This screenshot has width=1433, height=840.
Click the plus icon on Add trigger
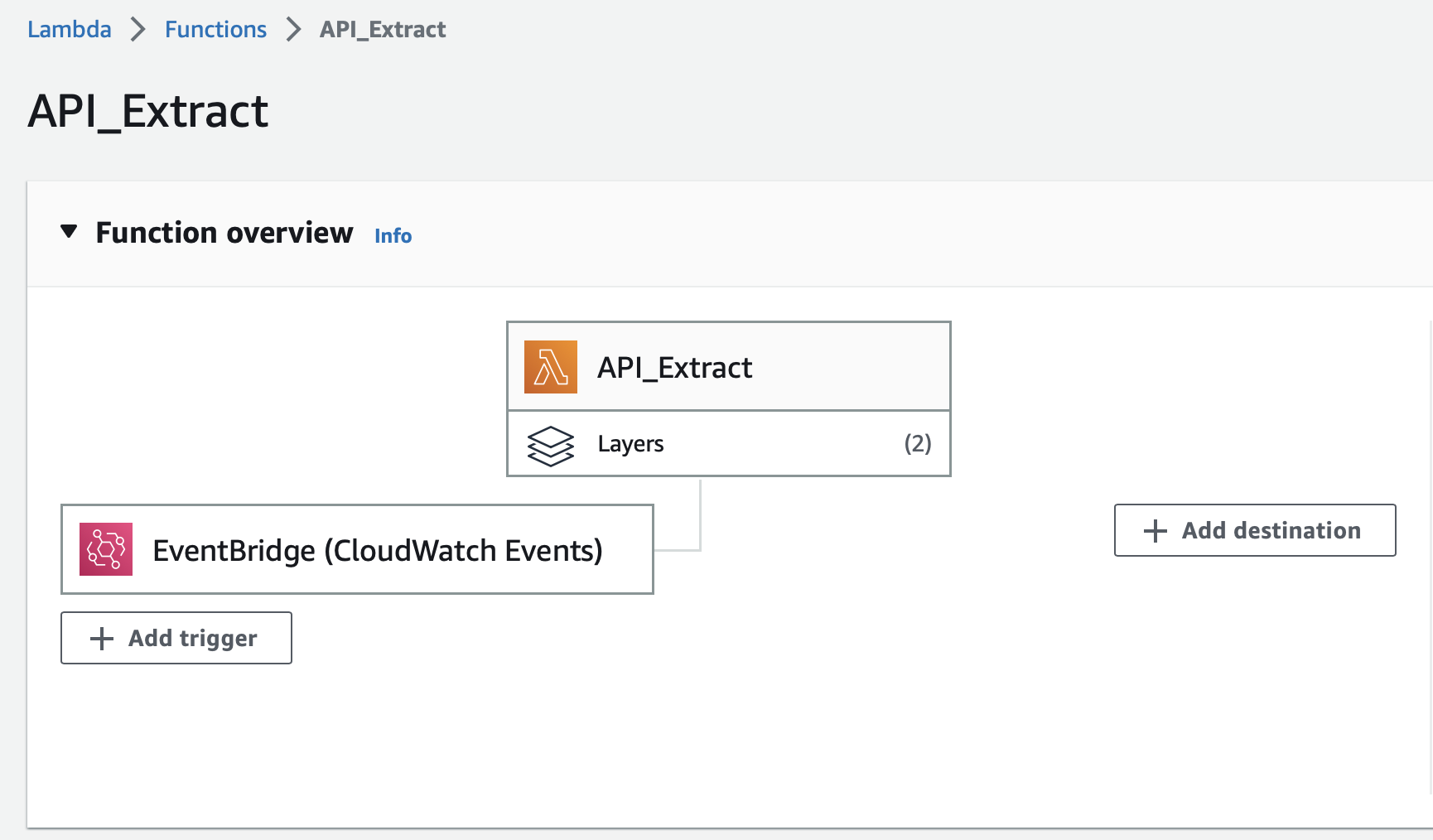pos(101,638)
